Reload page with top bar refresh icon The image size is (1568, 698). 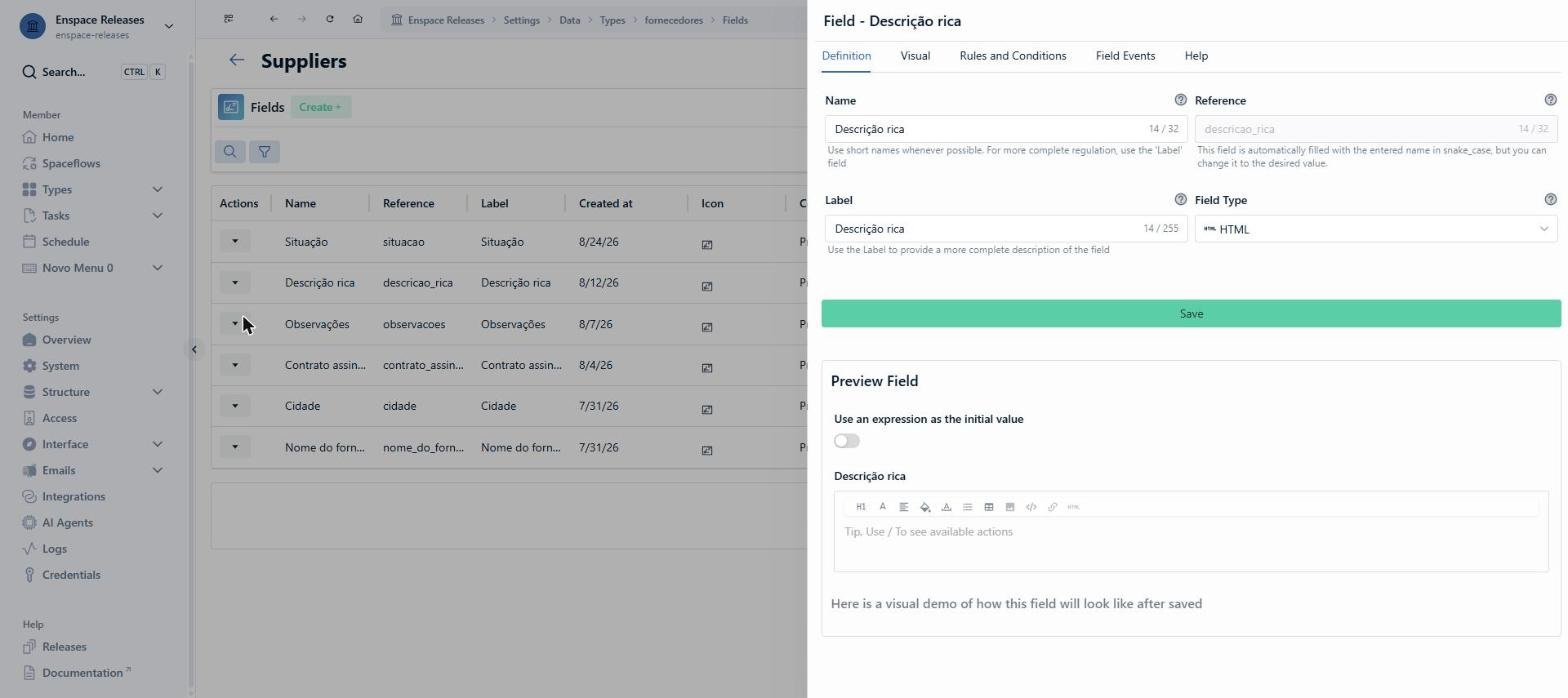[x=329, y=19]
